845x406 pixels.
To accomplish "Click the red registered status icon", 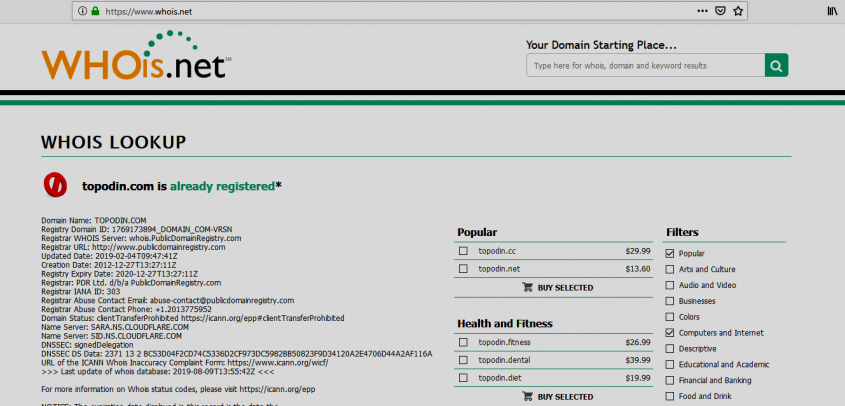I will coord(54,185).
